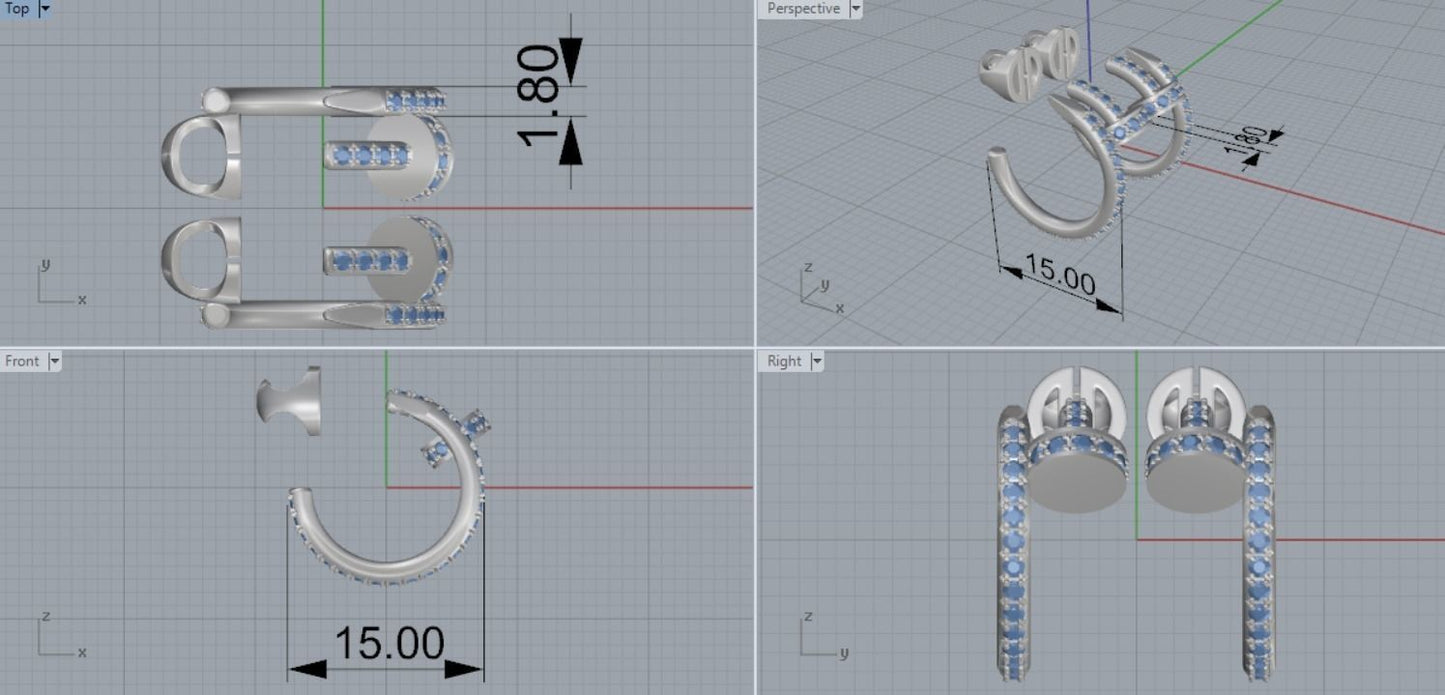Select the 15.00 dimension text in Front viewport
This screenshot has width=1445, height=695.
388,643
